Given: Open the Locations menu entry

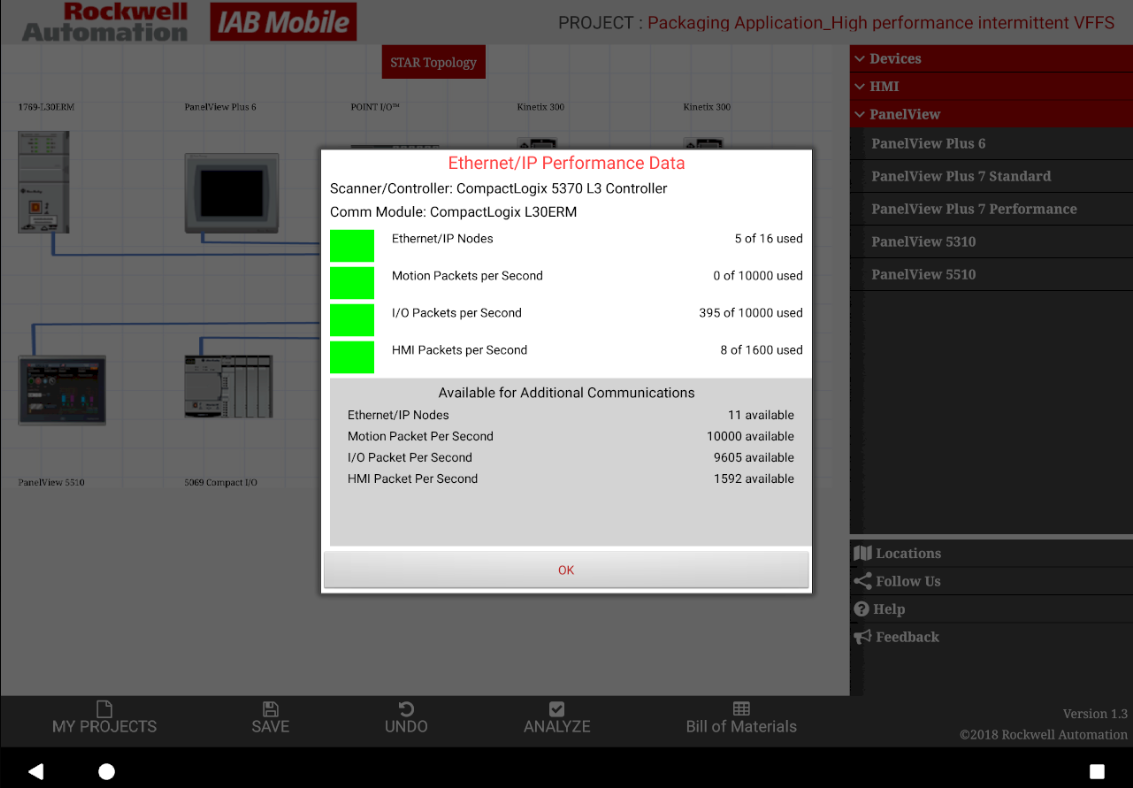Looking at the screenshot, I should (x=991, y=553).
